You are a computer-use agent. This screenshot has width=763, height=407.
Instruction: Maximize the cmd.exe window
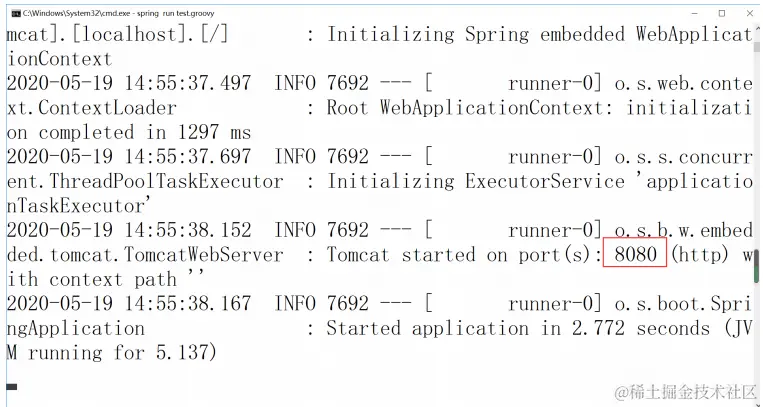(721, 13)
